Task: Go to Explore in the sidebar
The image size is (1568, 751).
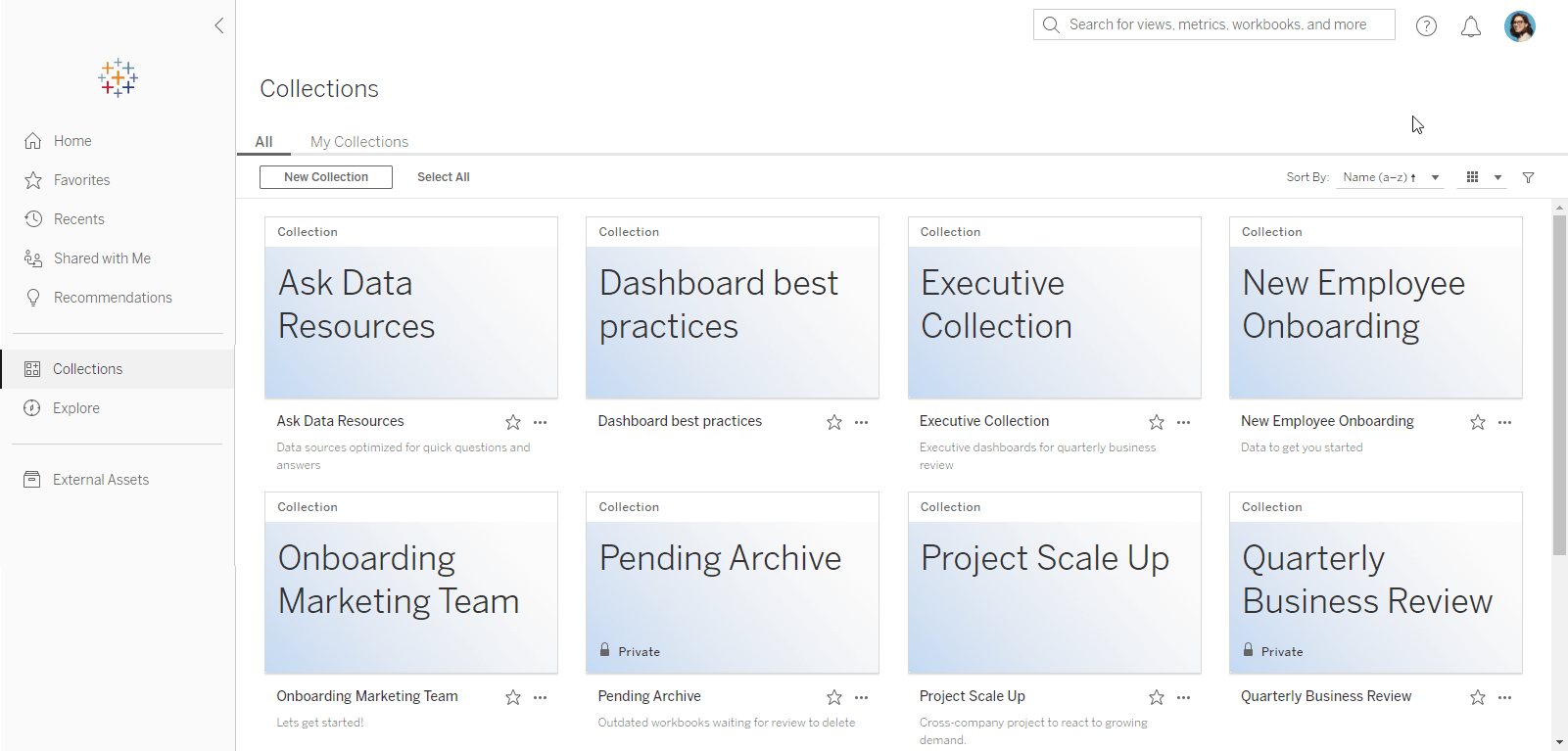Action: point(76,408)
